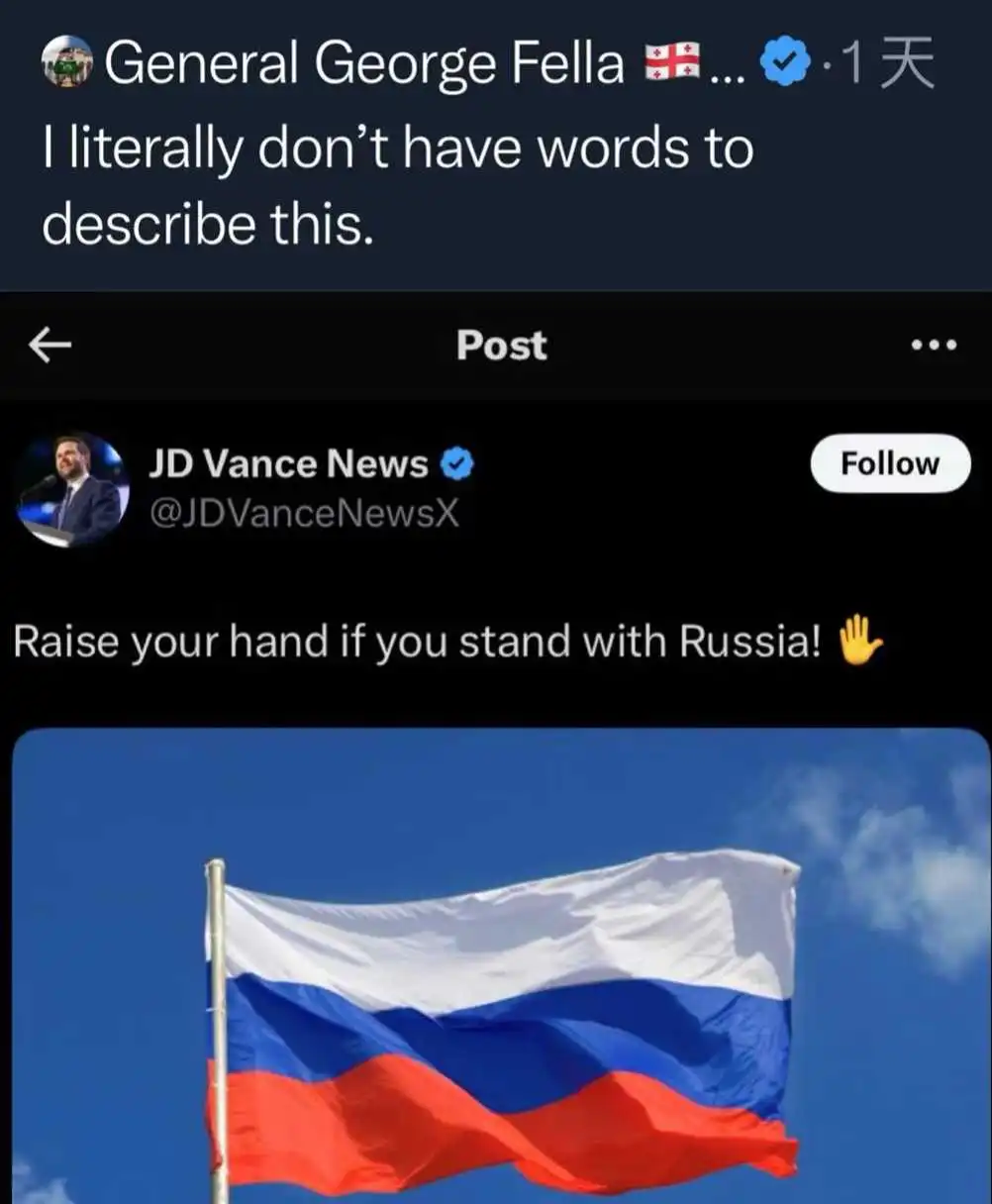Open the @JDVanceNewsX handle link

click(304, 513)
